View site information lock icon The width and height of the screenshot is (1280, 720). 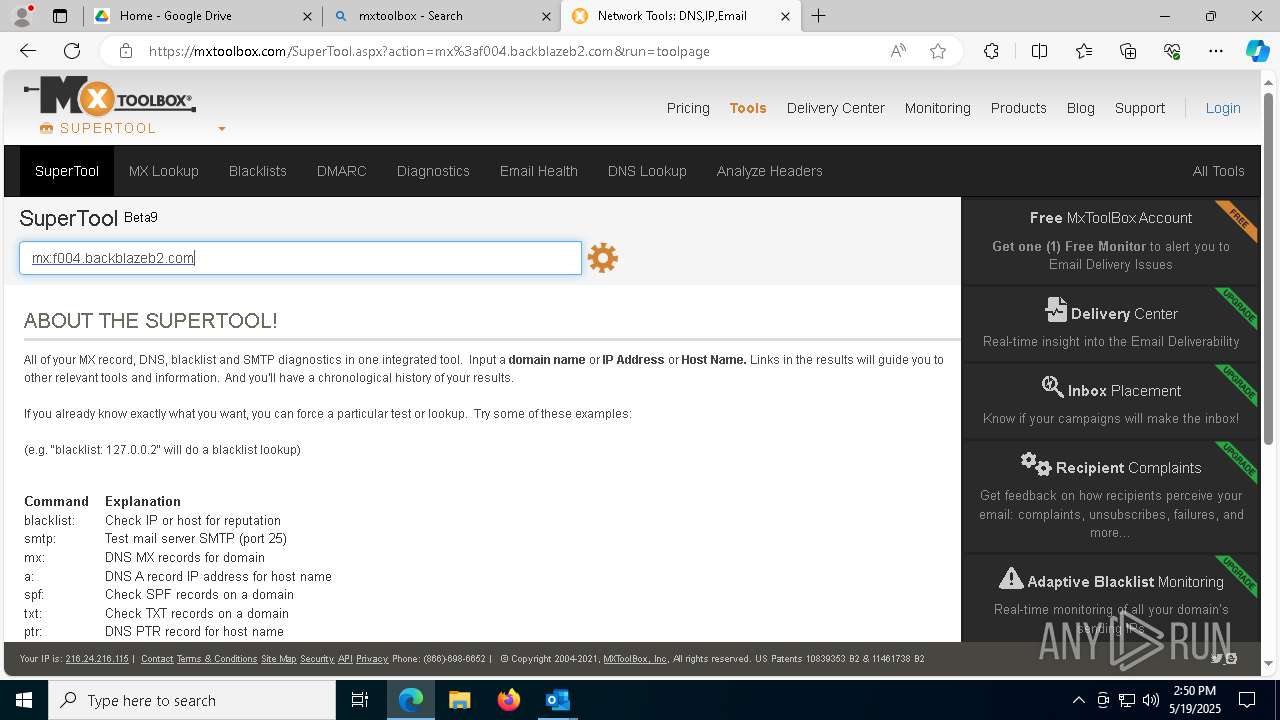(125, 51)
